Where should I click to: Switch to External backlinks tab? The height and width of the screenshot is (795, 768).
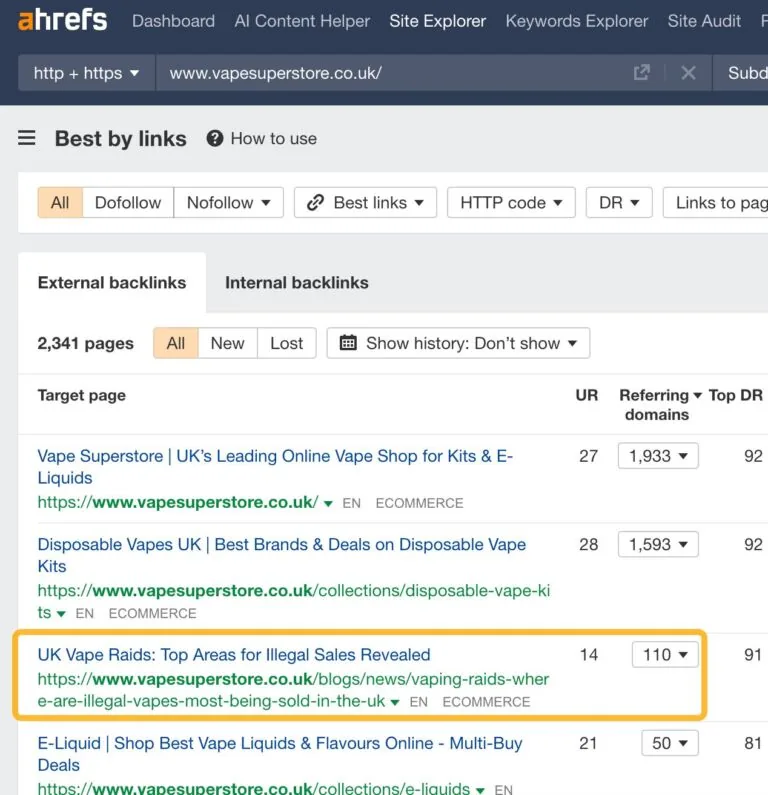(112, 282)
